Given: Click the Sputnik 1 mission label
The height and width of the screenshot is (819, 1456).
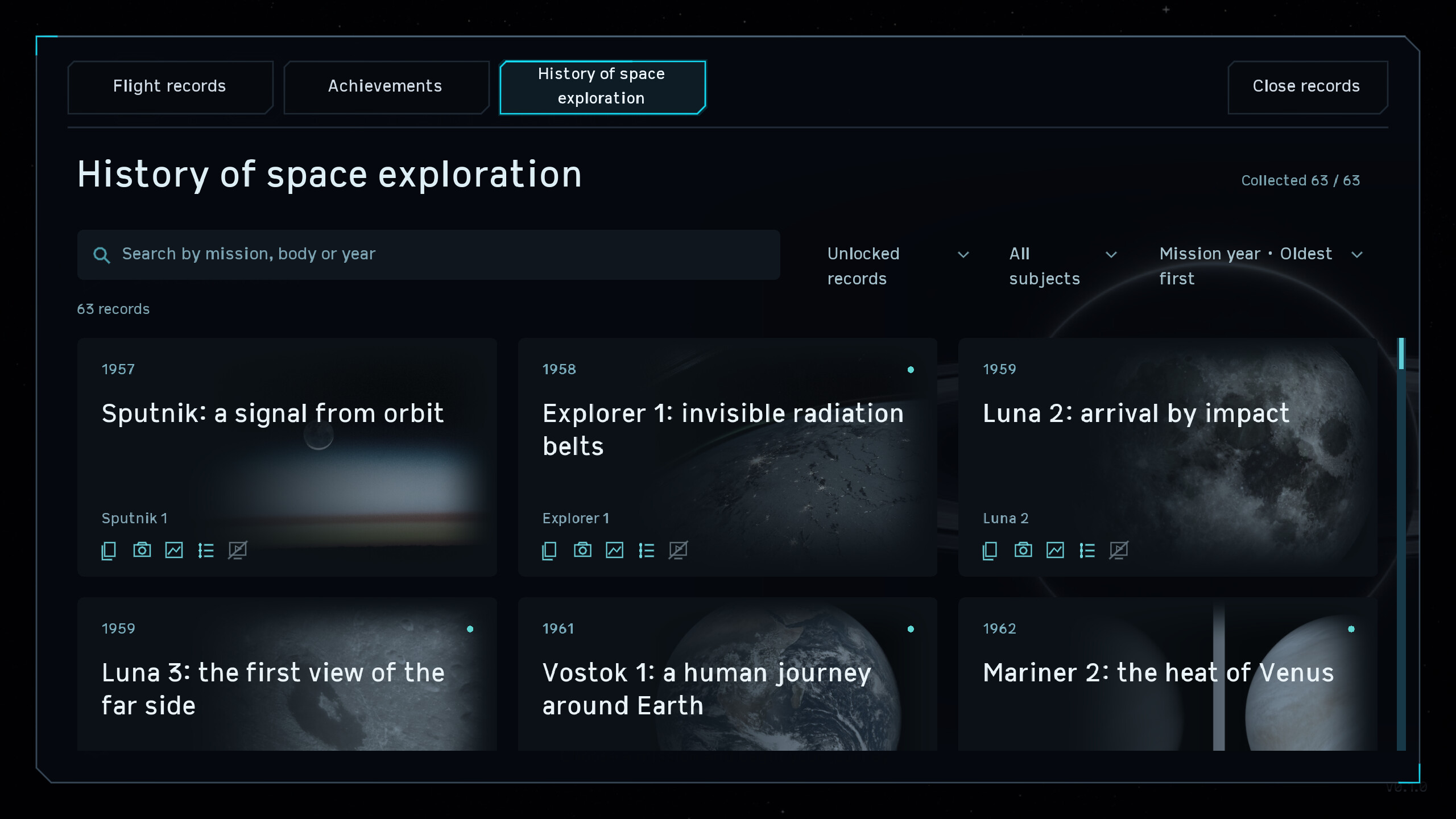Looking at the screenshot, I should [x=134, y=518].
